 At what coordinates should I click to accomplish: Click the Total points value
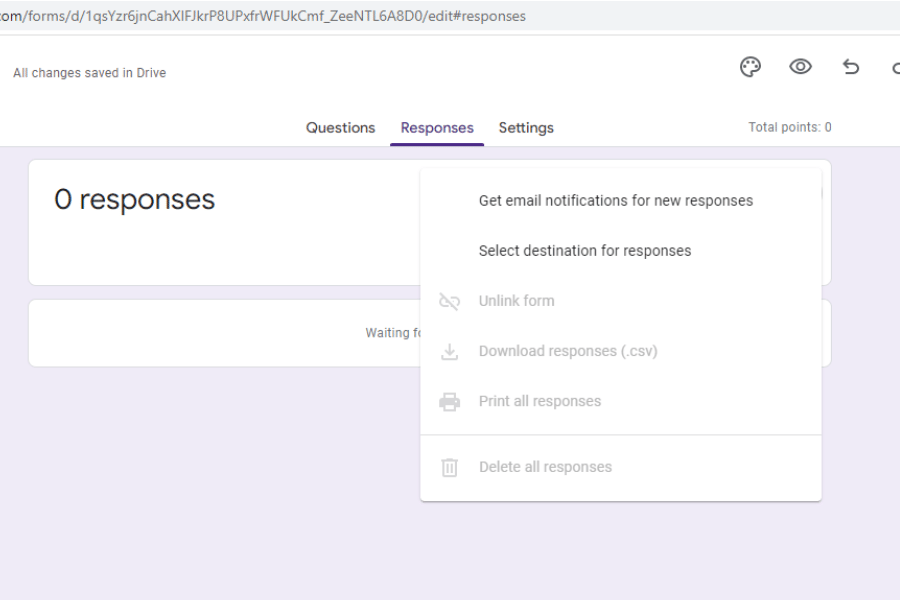tap(789, 127)
